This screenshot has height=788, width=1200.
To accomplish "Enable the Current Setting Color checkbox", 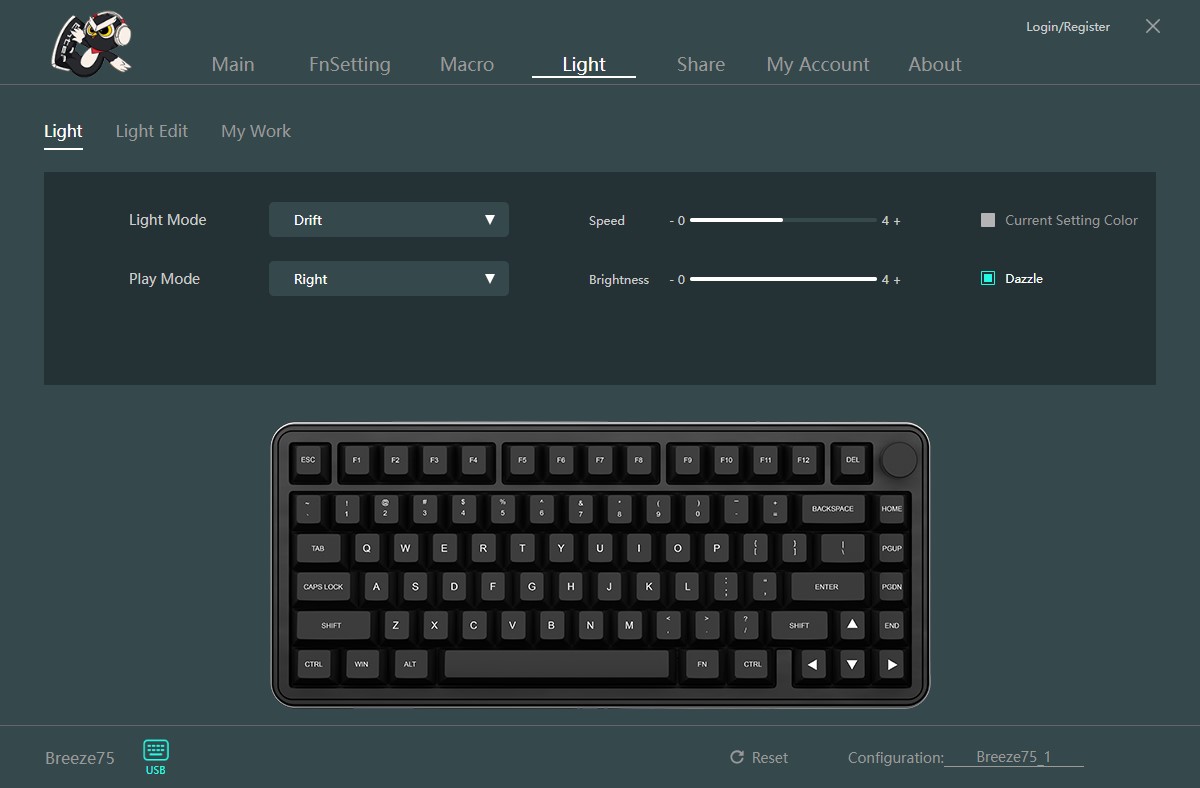I will pyautogui.click(x=988, y=220).
